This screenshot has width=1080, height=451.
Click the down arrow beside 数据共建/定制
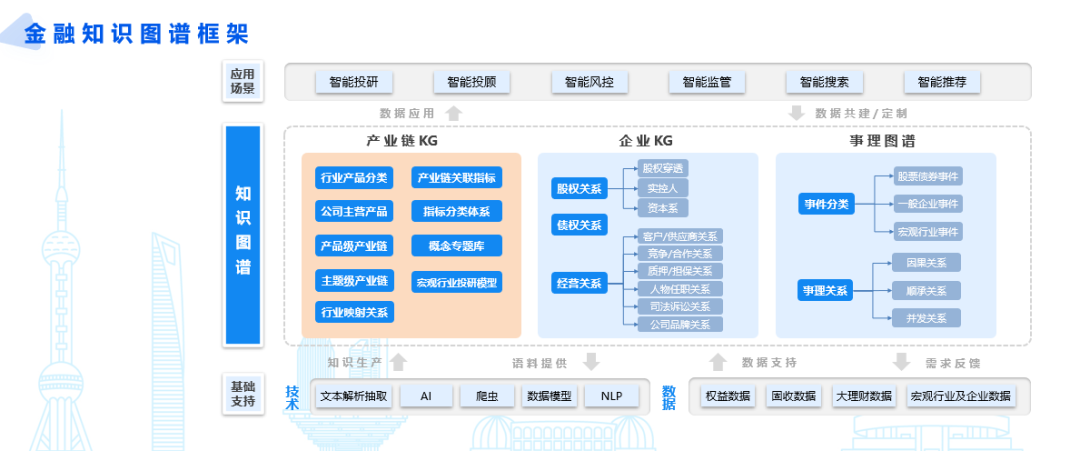coord(796,113)
